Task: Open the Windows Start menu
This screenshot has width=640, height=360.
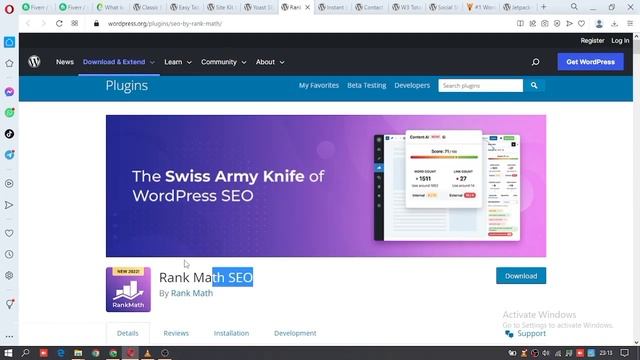Action: pyautogui.click(x=8, y=353)
